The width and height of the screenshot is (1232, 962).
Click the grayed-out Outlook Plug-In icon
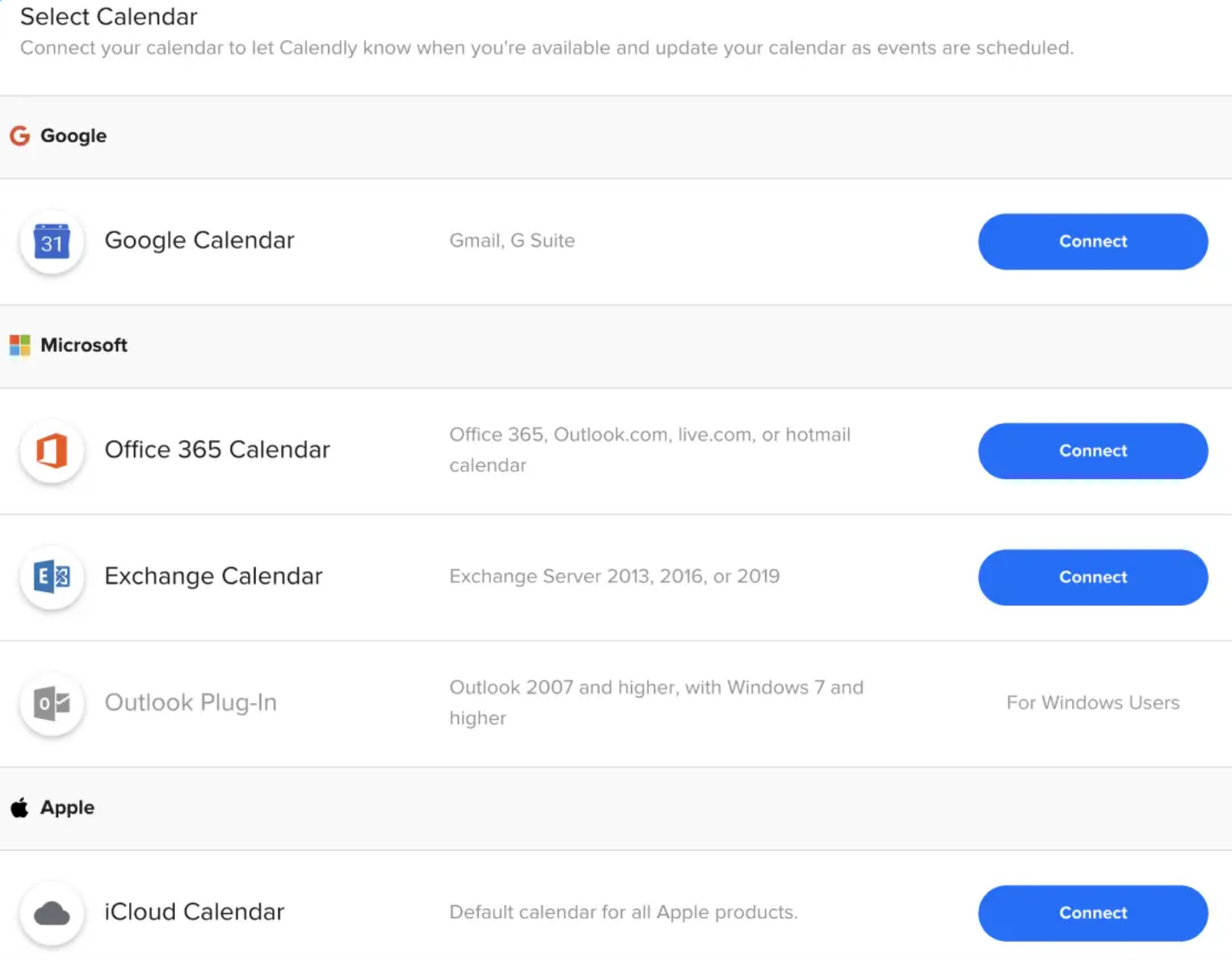pyautogui.click(x=52, y=703)
